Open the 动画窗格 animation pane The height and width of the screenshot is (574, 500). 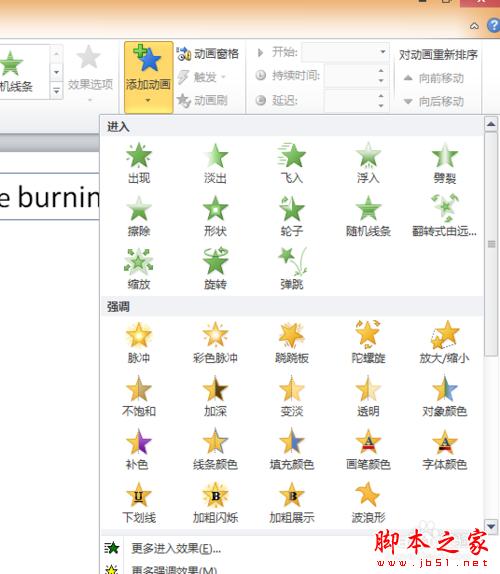pos(208,54)
